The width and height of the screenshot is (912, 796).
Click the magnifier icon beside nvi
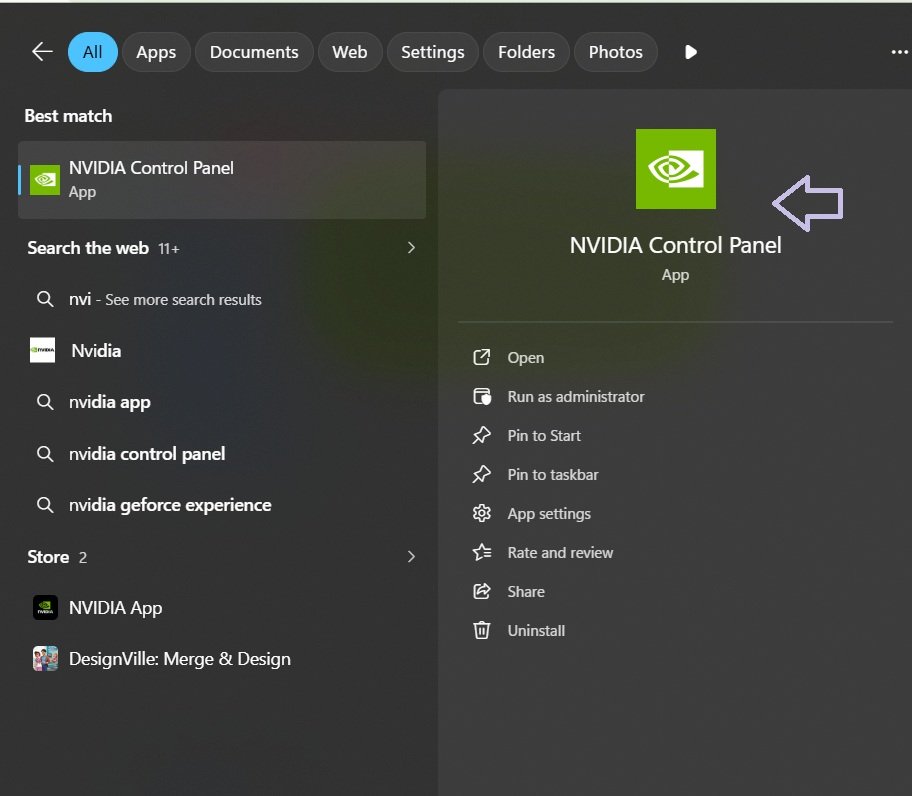pyautogui.click(x=45, y=299)
